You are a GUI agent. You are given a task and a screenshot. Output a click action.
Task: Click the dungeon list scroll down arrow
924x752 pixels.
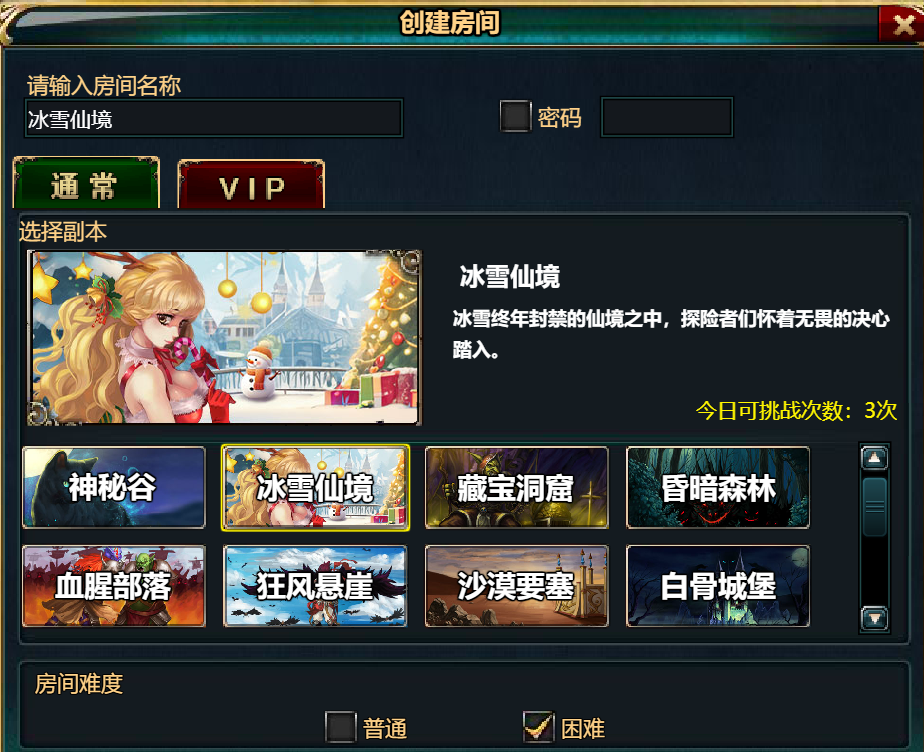874,618
